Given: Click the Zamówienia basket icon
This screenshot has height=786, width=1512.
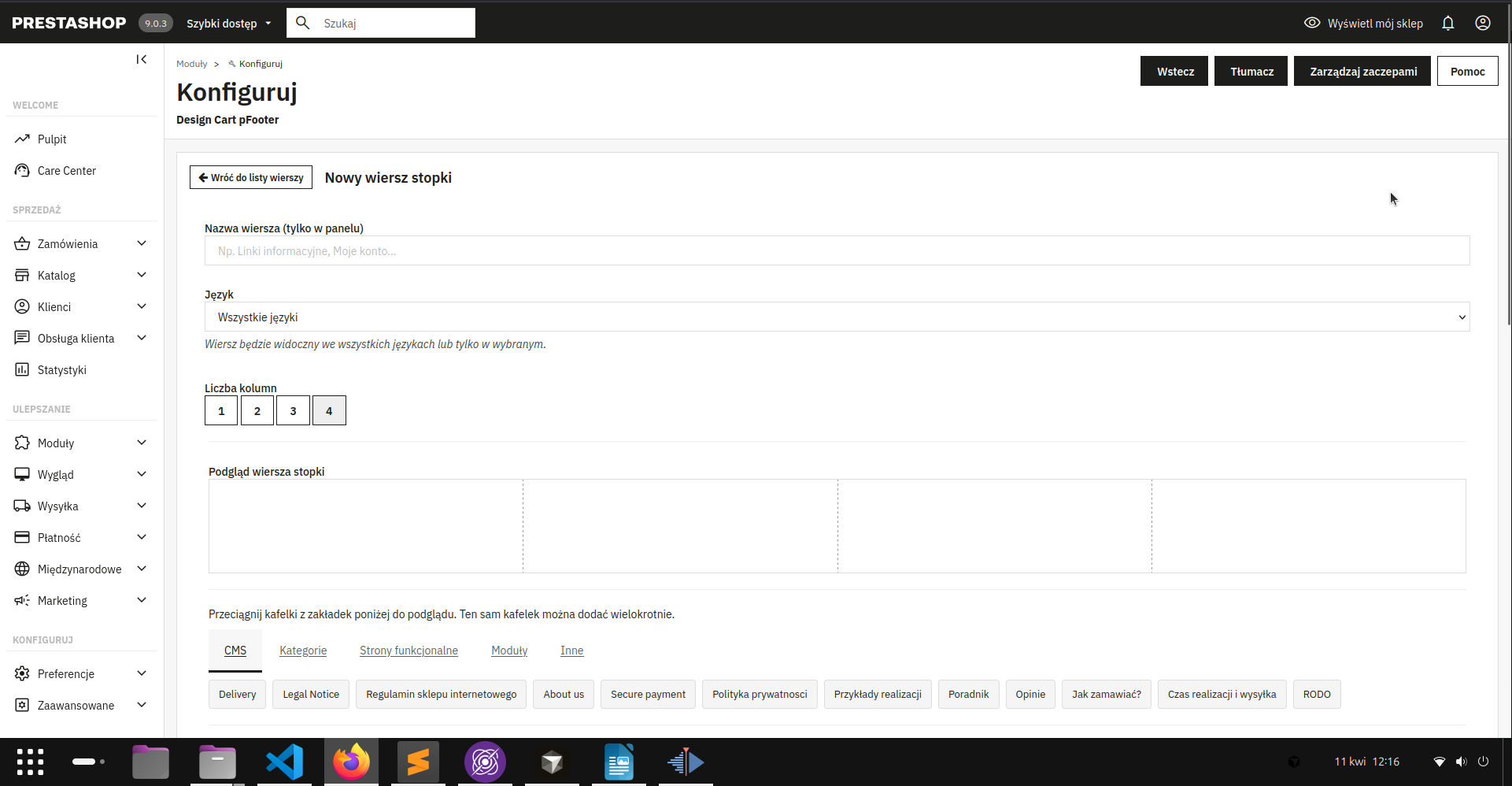Looking at the screenshot, I should pos(22,243).
